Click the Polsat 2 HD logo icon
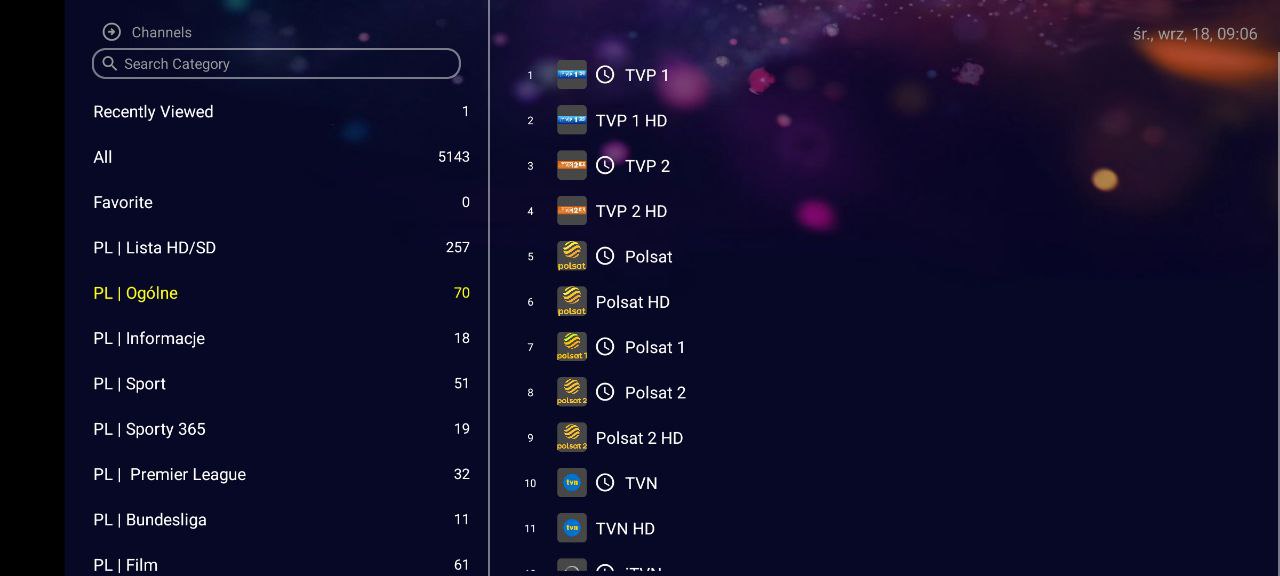Image resolution: width=1280 pixels, height=576 pixels. (571, 438)
